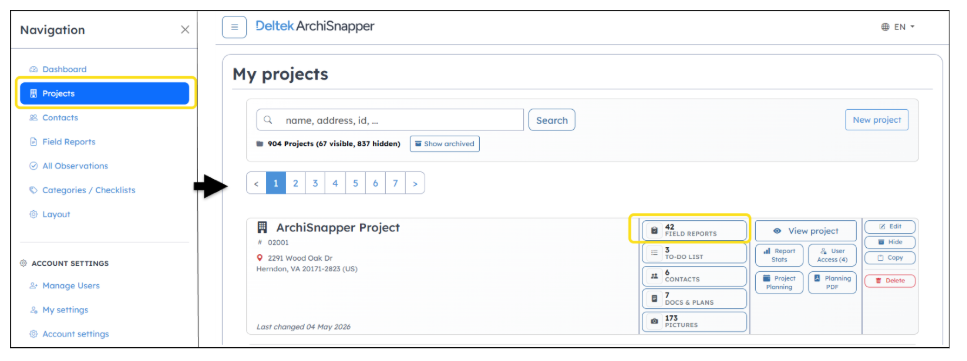Open the 42 Field Reports button
Viewport: 967px width, 361px height.
click(694, 230)
